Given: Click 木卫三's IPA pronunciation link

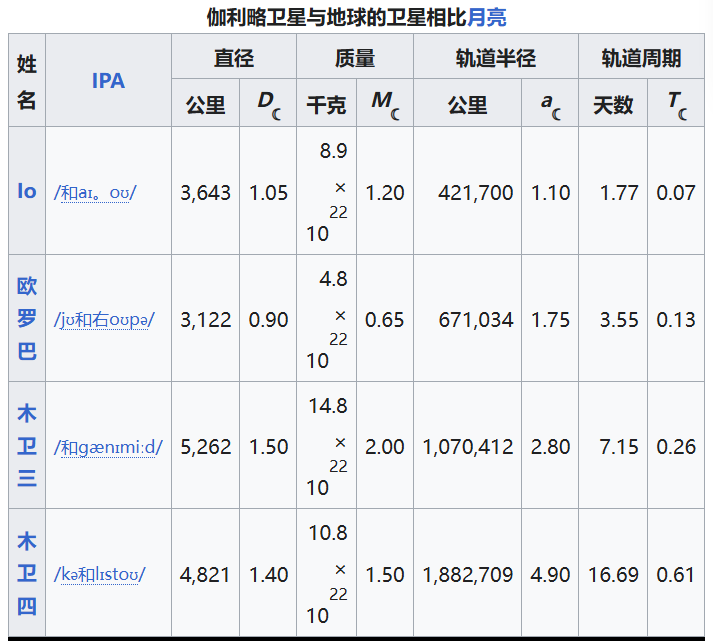Looking at the screenshot, I should pyautogui.click(x=108, y=447).
